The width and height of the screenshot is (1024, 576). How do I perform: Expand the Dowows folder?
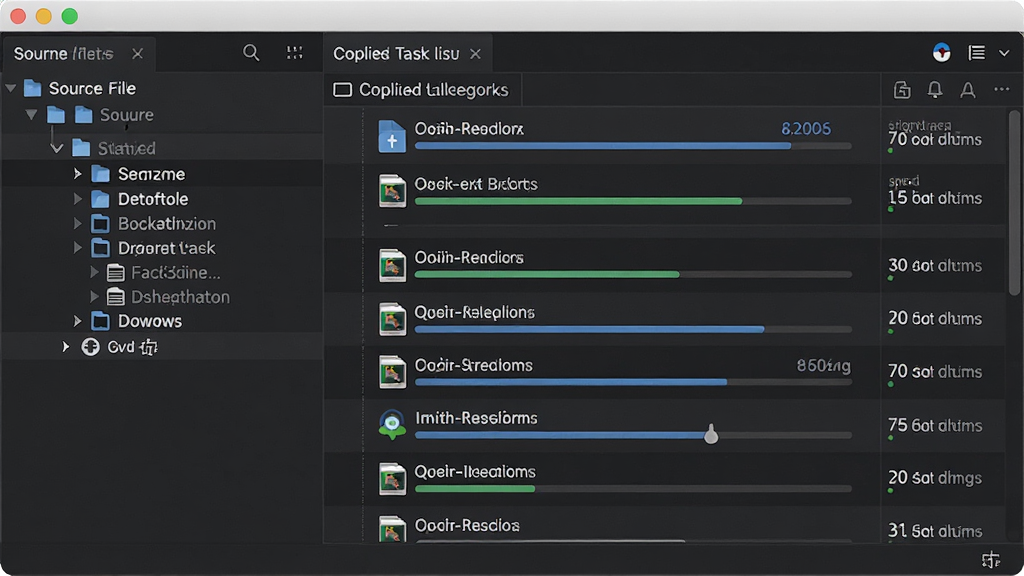click(77, 321)
